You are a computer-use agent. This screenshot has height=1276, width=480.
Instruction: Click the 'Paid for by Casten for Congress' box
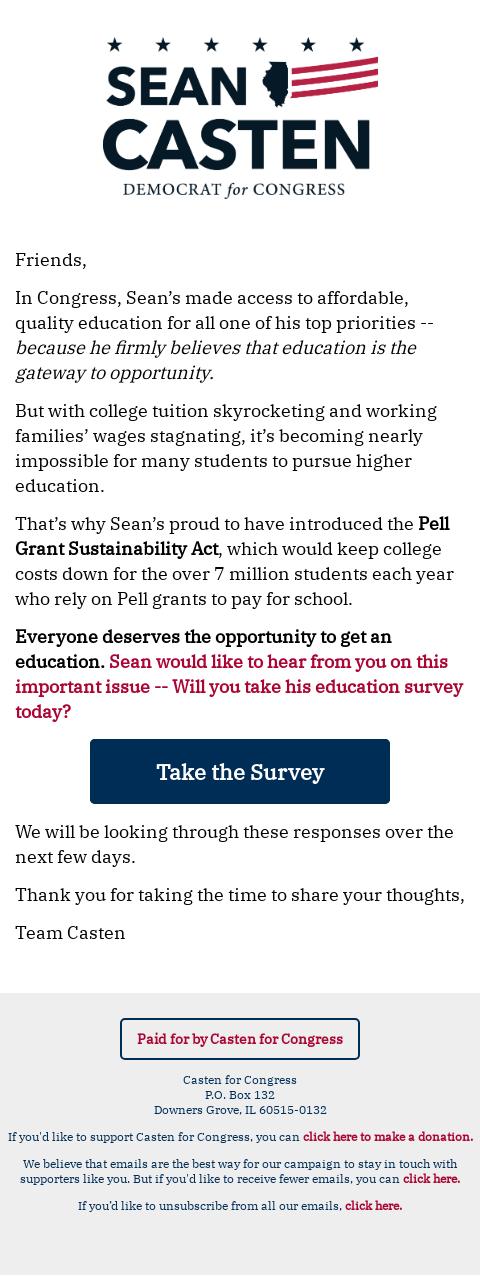(240, 1039)
